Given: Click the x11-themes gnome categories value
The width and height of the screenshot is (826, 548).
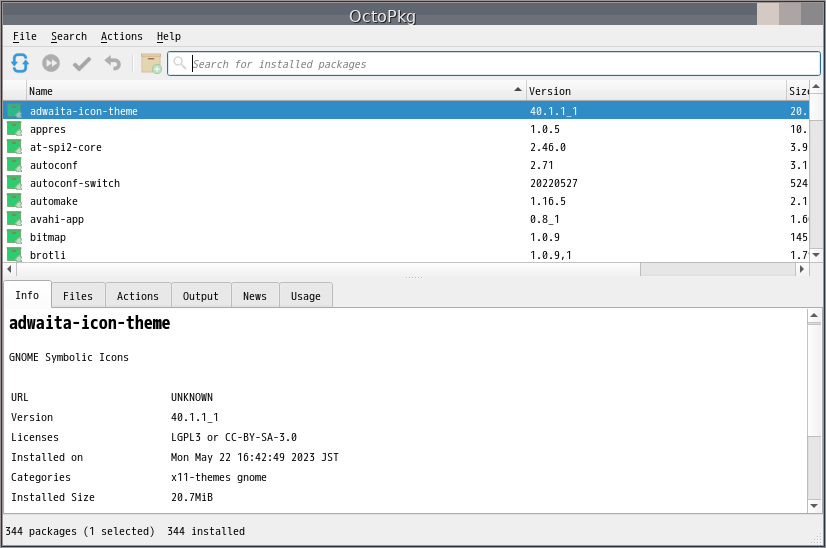Looking at the screenshot, I should (219, 477).
